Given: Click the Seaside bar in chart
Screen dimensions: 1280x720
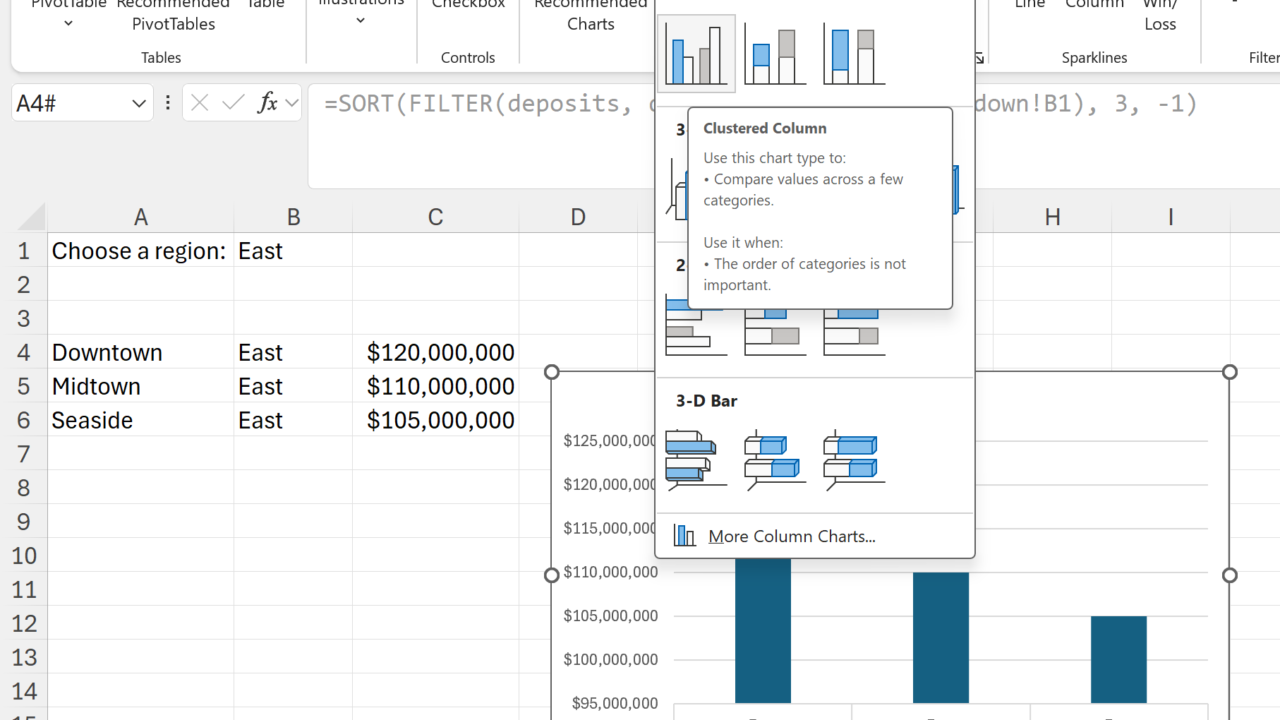Looking at the screenshot, I should tap(1118, 659).
